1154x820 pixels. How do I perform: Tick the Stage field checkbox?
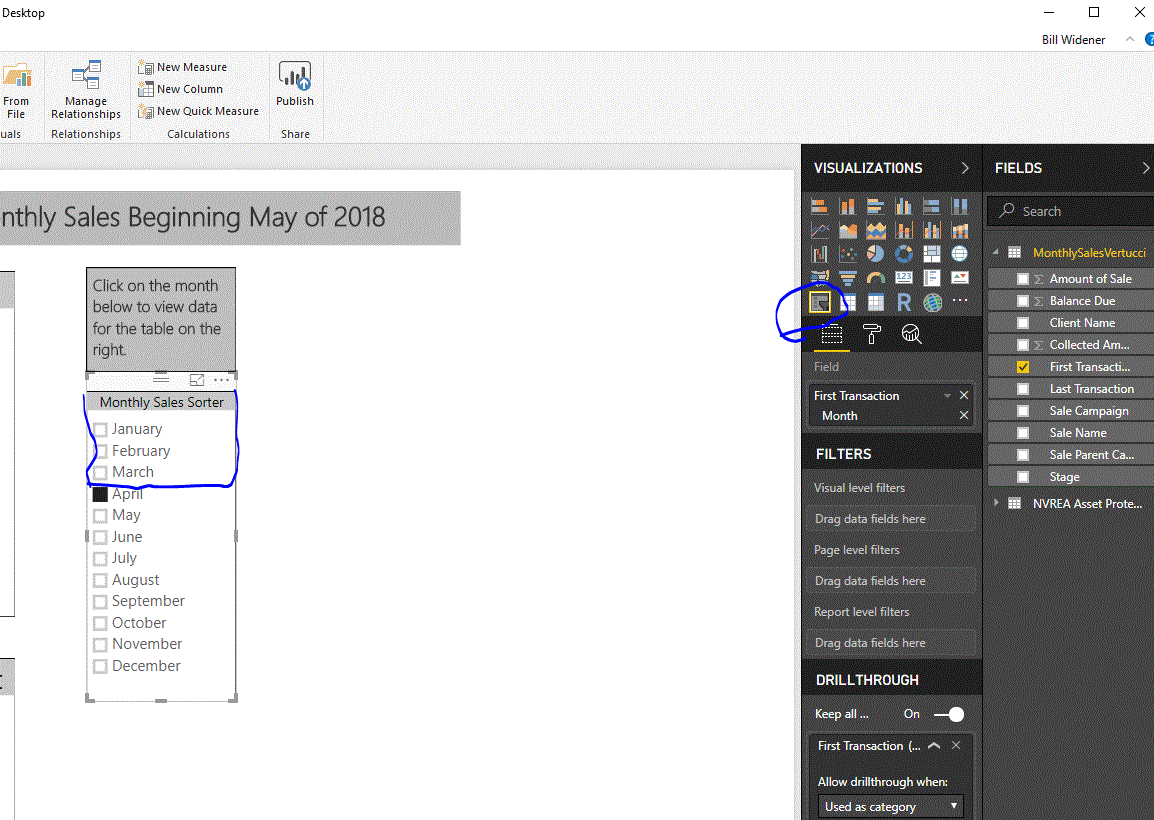(1022, 477)
